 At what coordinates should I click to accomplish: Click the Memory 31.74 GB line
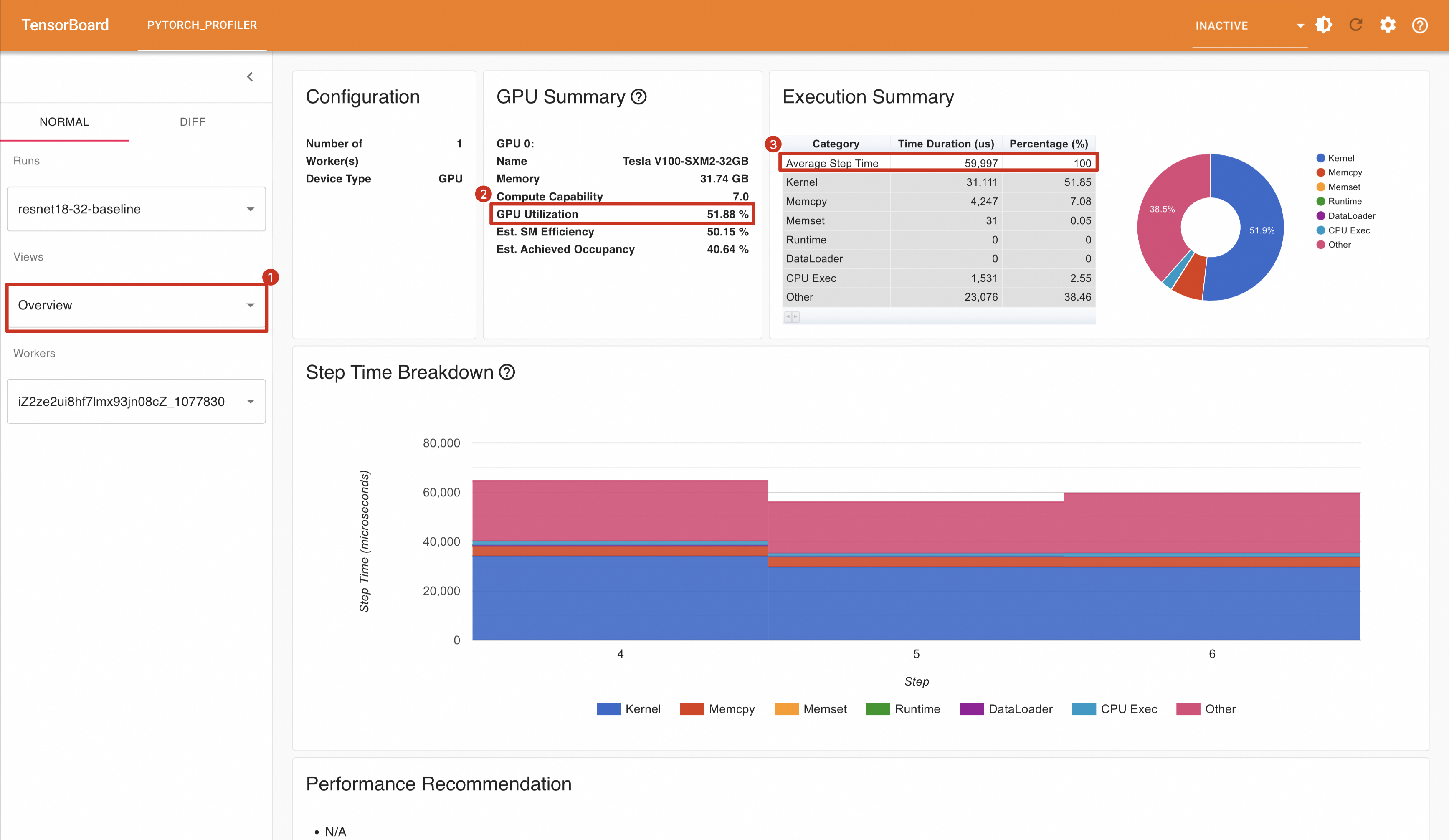622,179
